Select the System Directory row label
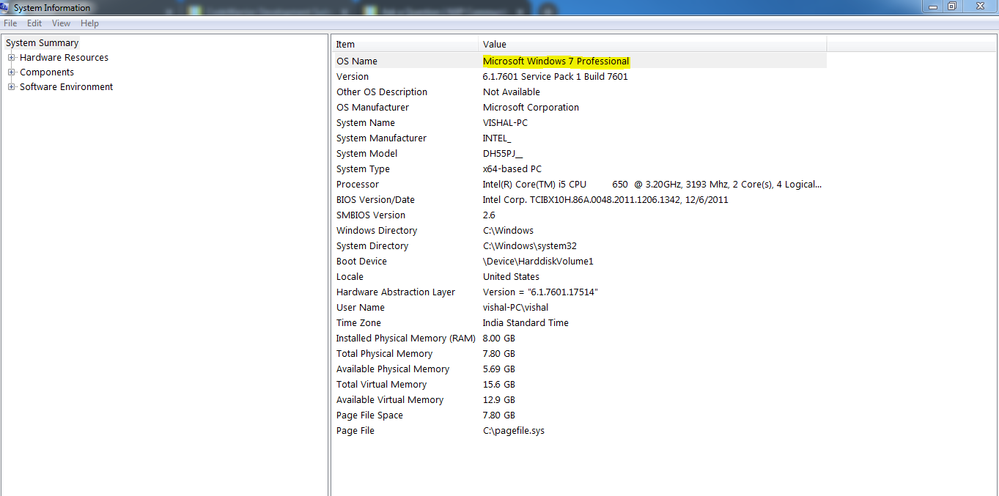 tap(372, 246)
